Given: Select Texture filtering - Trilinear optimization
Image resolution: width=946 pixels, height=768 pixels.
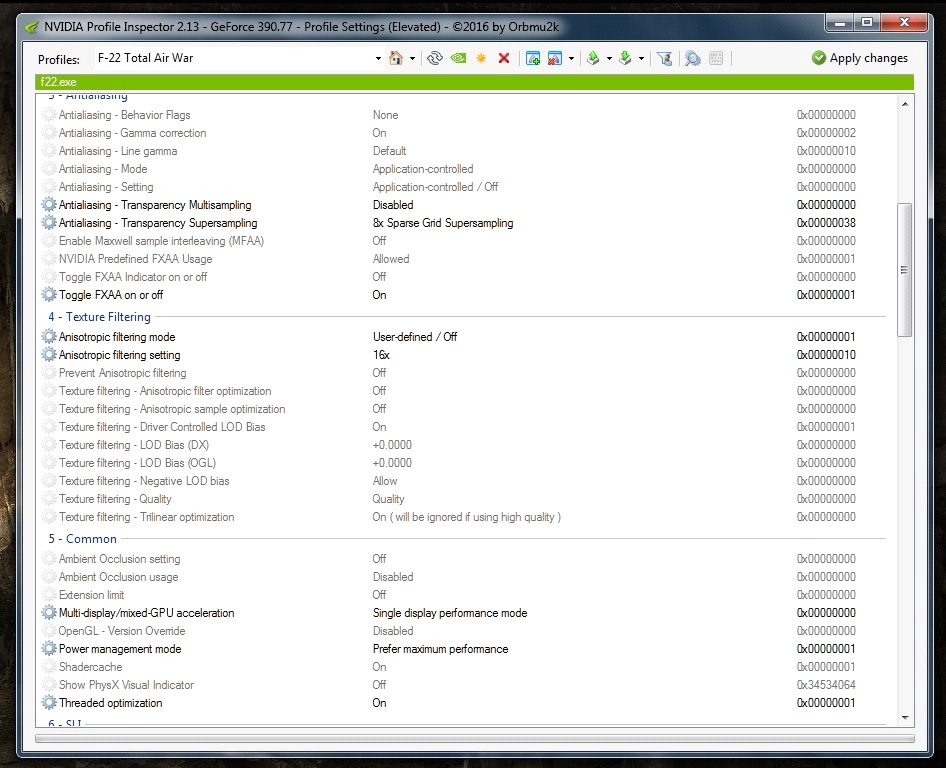Looking at the screenshot, I should [146, 517].
